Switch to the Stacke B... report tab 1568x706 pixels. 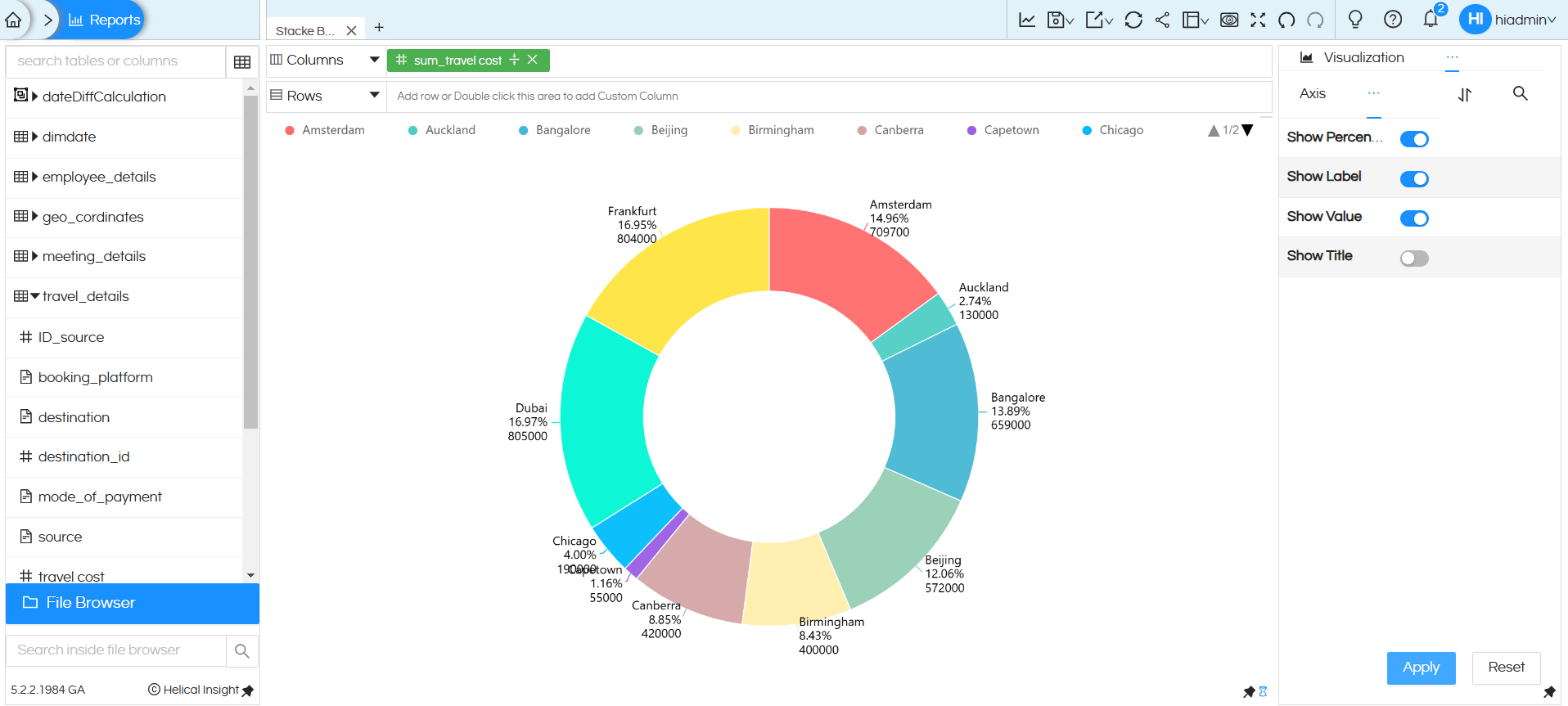[304, 30]
